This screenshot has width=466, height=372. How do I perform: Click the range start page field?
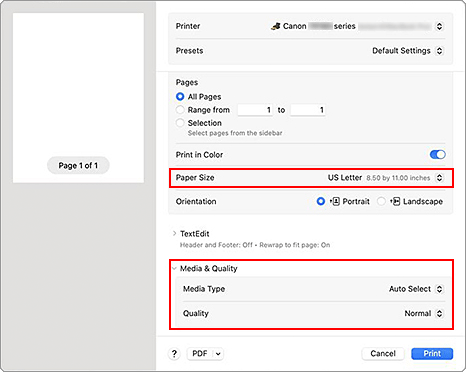255,110
